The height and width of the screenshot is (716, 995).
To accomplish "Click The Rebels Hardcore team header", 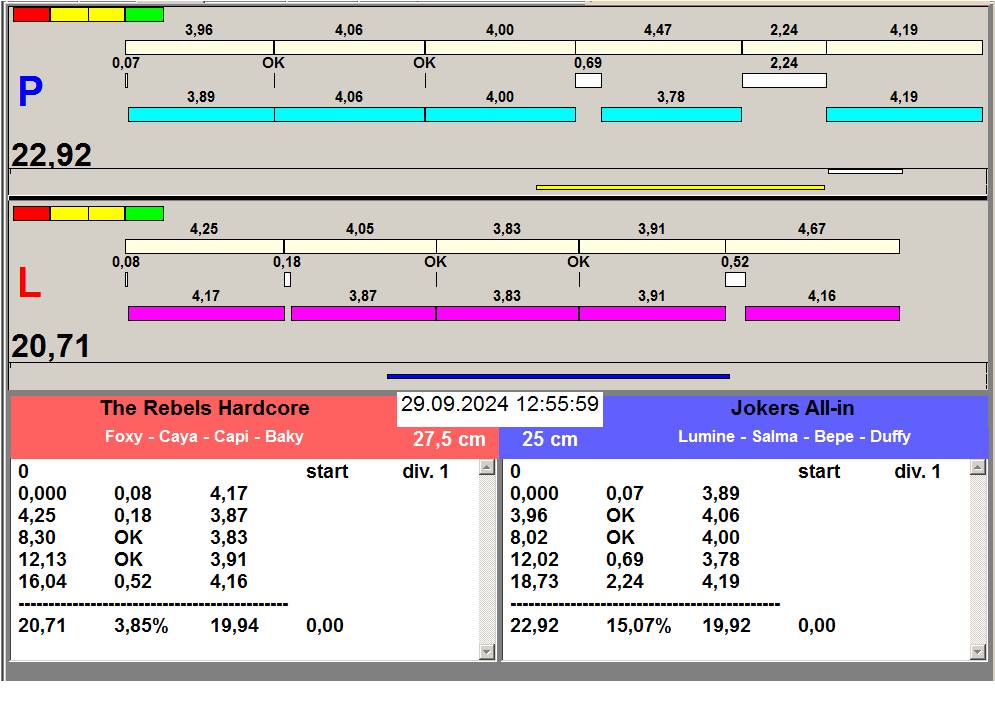I will click(x=204, y=409).
